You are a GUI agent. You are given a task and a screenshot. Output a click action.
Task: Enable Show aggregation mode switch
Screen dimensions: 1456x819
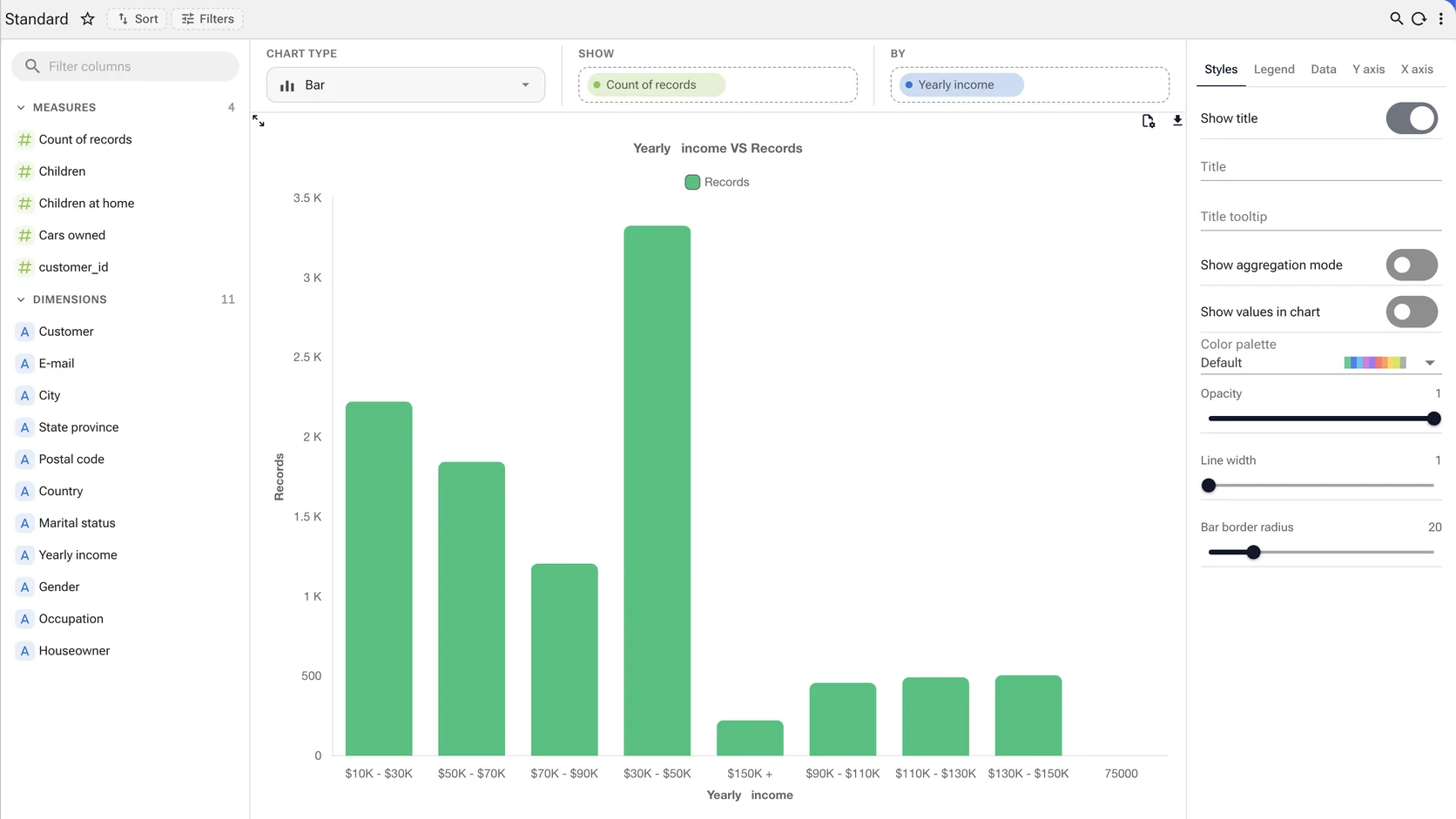1412,265
